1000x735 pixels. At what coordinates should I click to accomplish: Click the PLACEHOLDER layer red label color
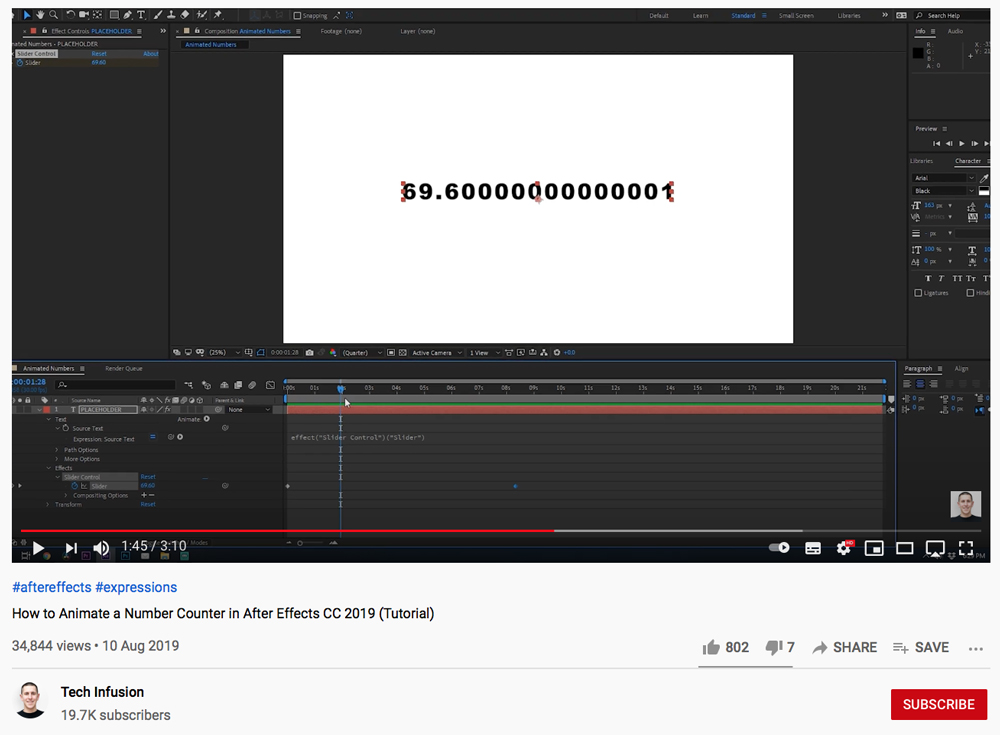[x=47, y=410]
